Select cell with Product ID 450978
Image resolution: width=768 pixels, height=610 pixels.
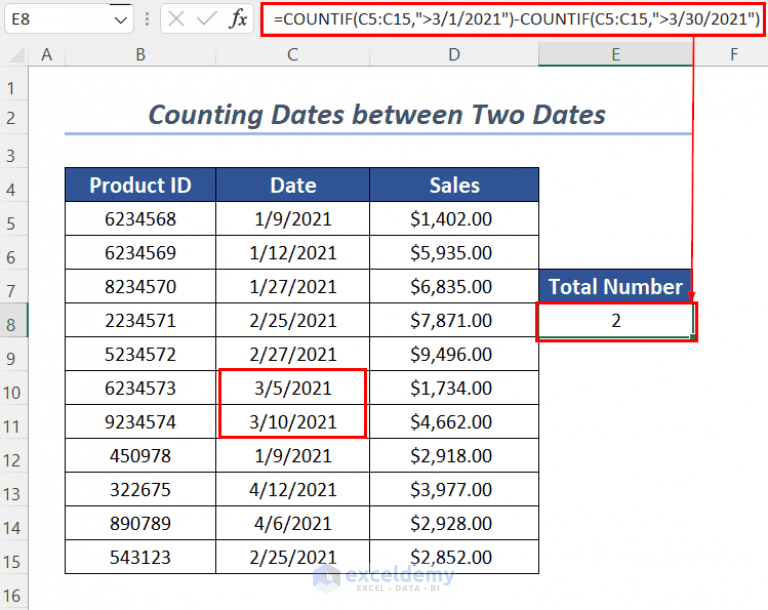(x=140, y=456)
